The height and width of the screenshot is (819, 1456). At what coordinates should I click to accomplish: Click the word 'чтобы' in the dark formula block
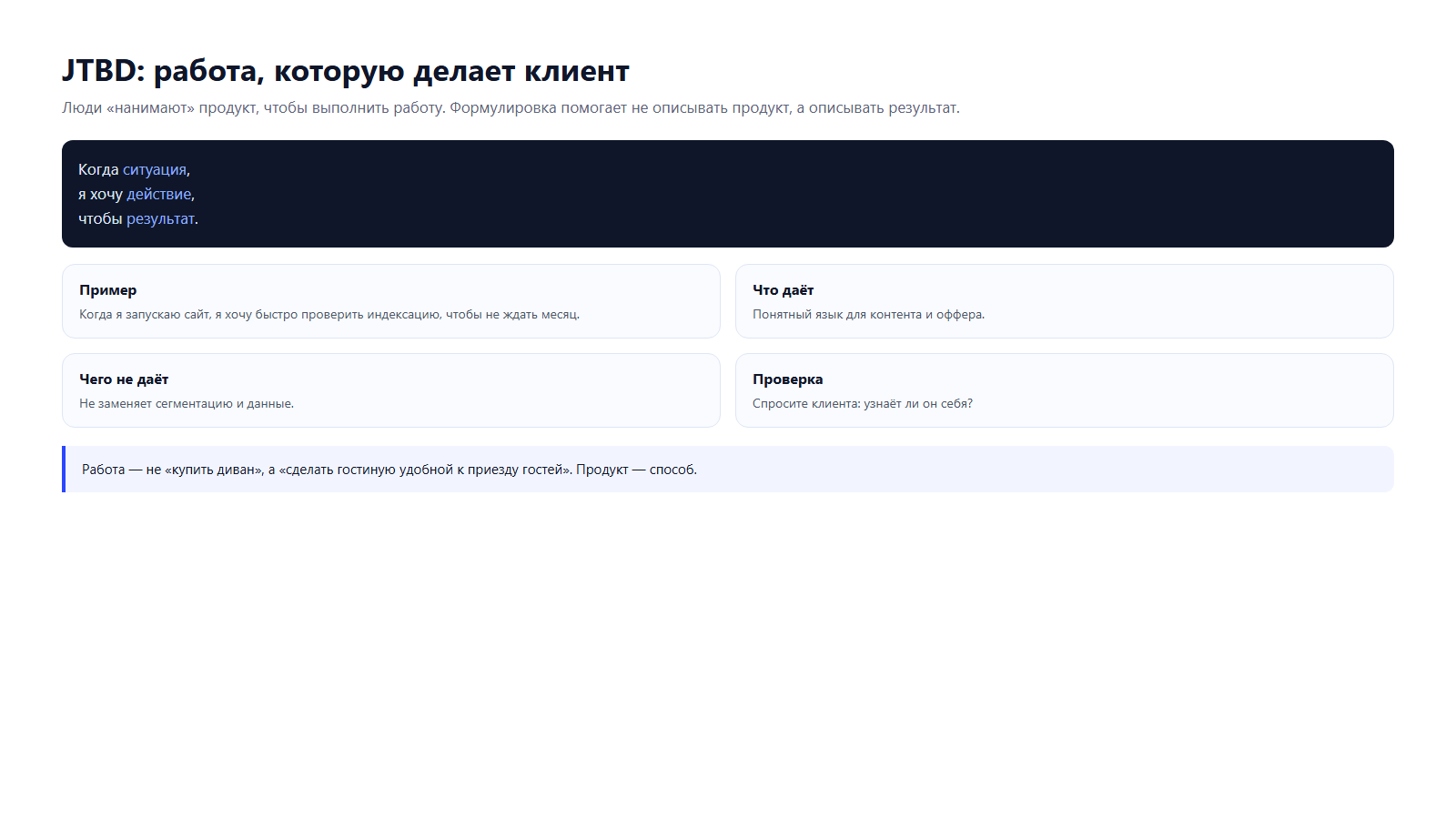[100, 218]
